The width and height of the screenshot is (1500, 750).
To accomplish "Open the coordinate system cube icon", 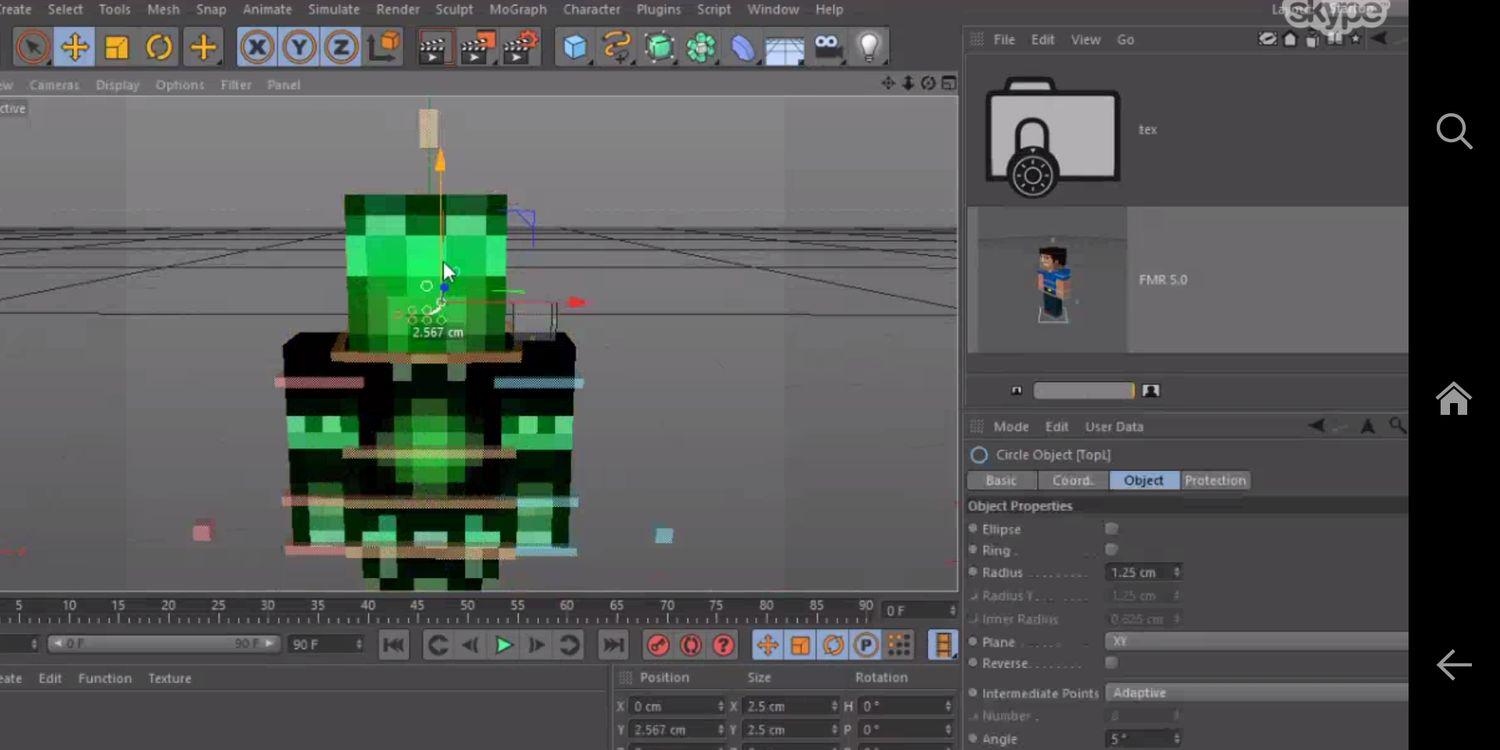I will [384, 47].
